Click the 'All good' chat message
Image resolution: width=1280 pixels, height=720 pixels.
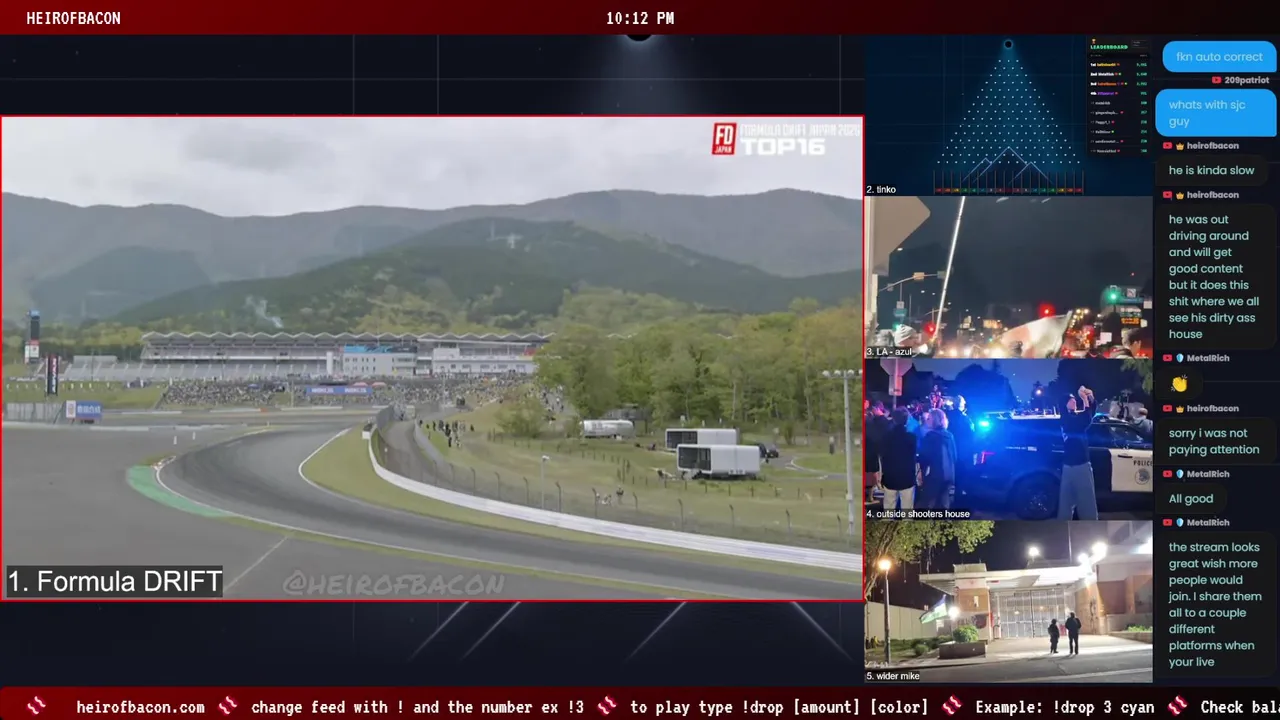coord(1191,499)
